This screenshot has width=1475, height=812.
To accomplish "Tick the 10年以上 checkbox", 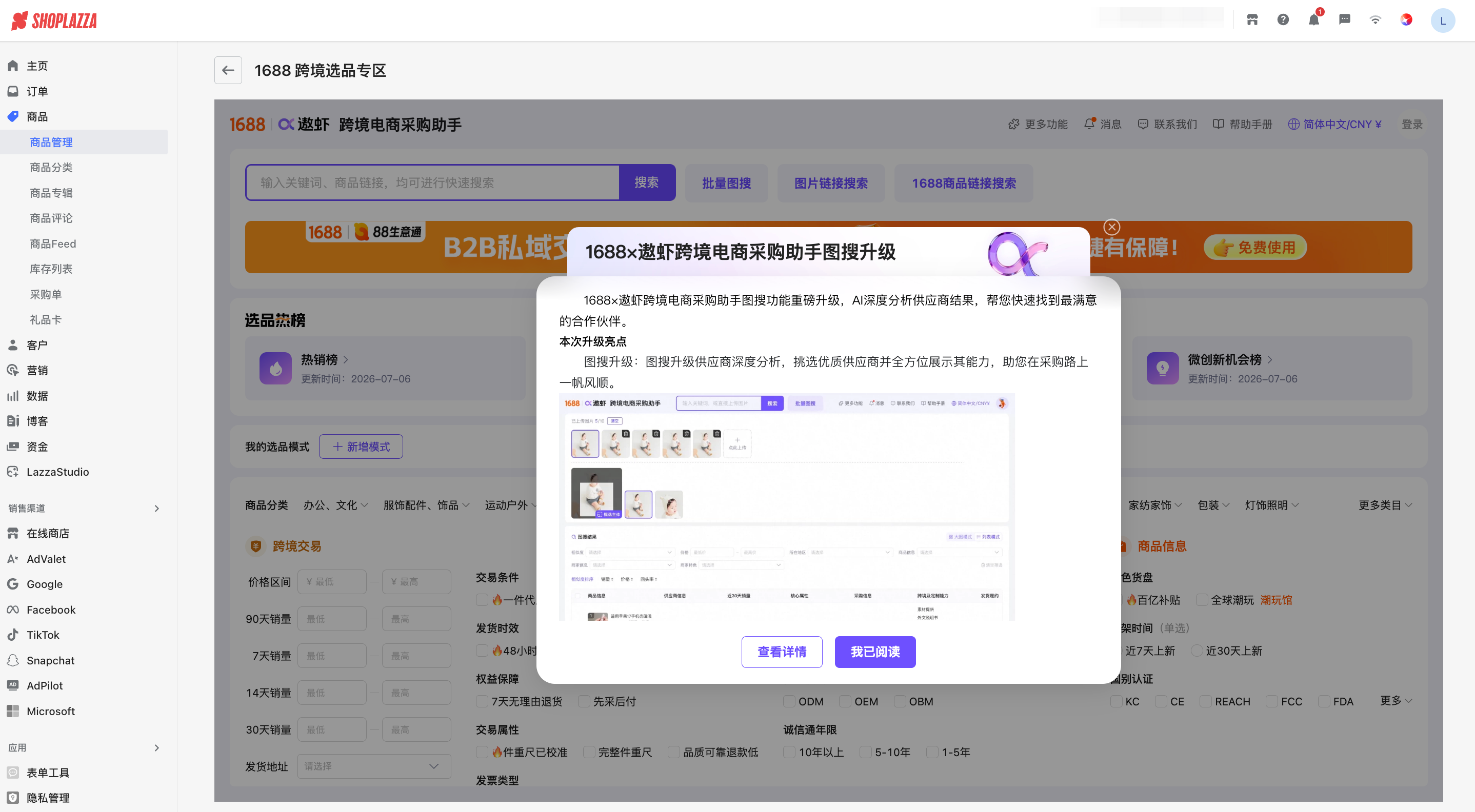I will tap(789, 752).
